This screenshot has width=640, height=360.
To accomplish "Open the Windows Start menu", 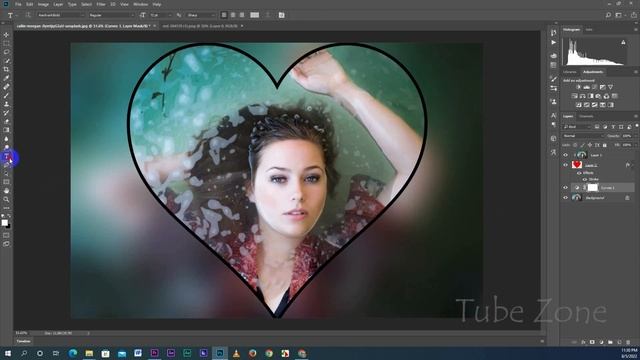I will coord(8,353).
